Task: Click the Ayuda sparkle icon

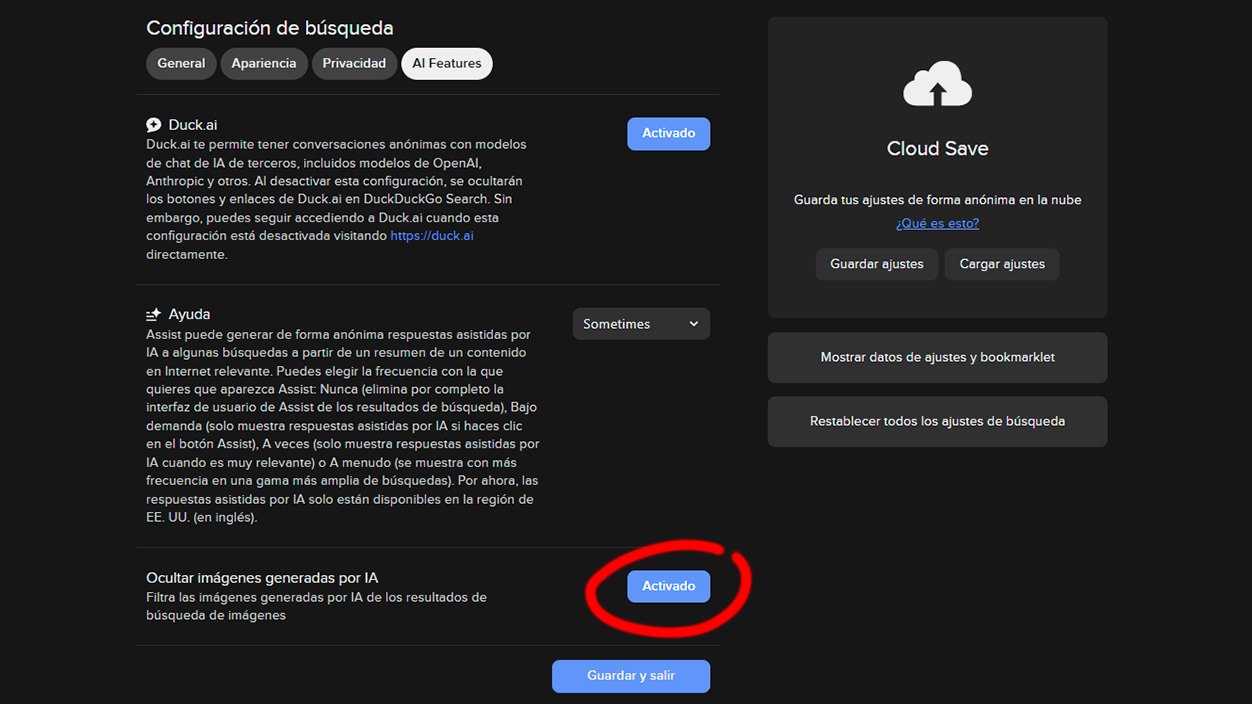Action: tap(154, 314)
